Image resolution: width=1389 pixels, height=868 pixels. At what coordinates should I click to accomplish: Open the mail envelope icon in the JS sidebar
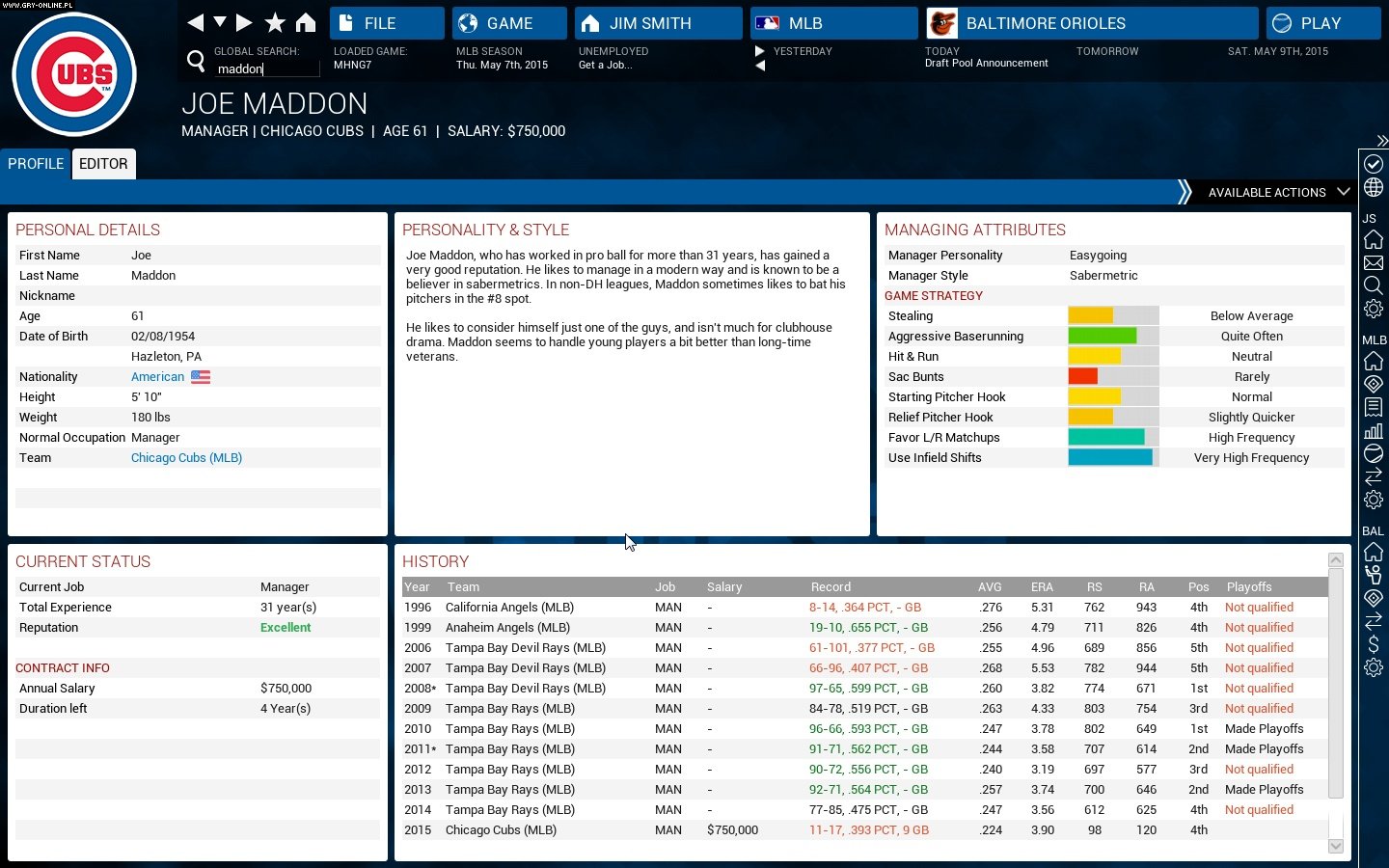pyautogui.click(x=1374, y=262)
